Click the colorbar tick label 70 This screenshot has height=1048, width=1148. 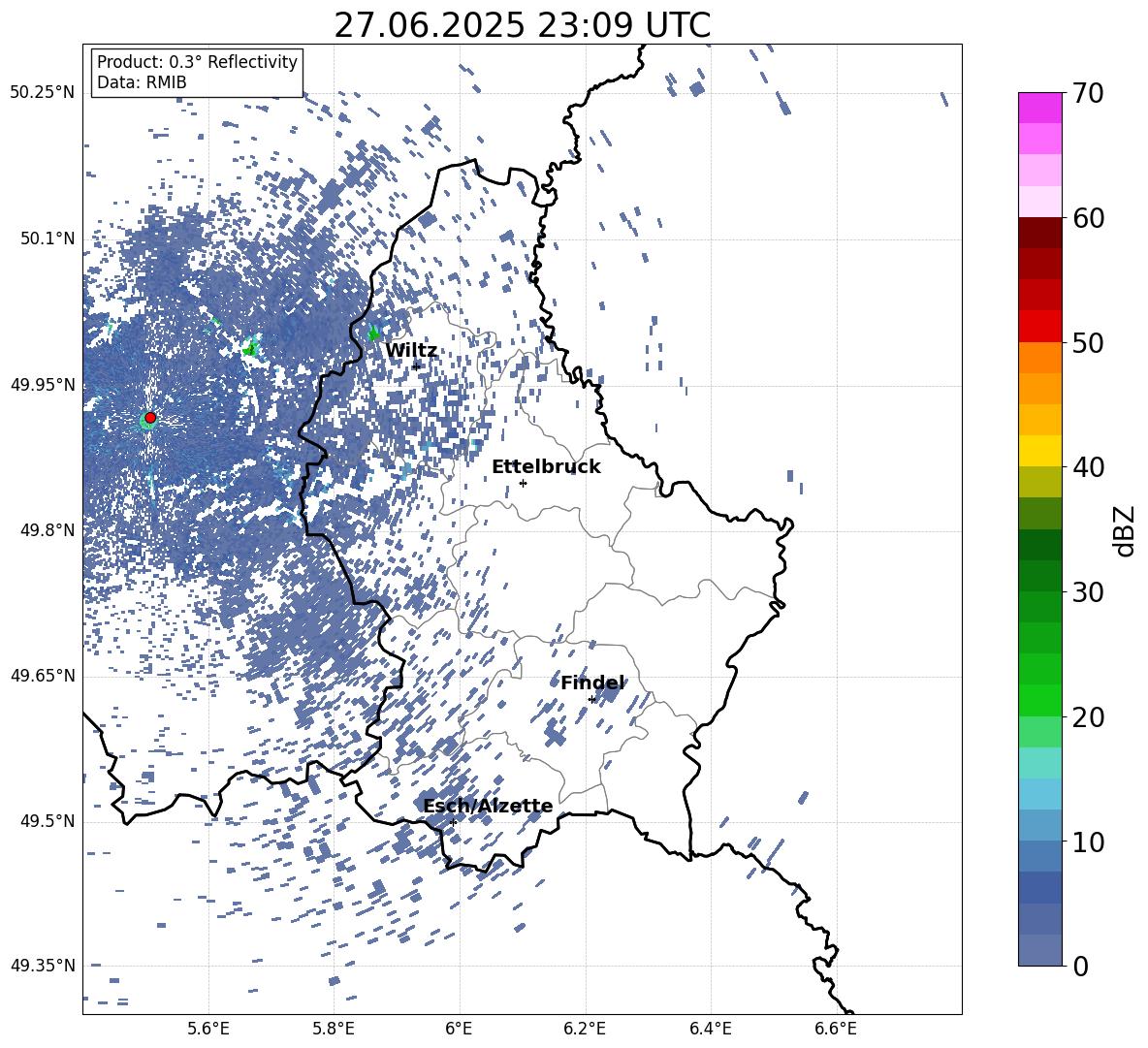click(x=1088, y=94)
